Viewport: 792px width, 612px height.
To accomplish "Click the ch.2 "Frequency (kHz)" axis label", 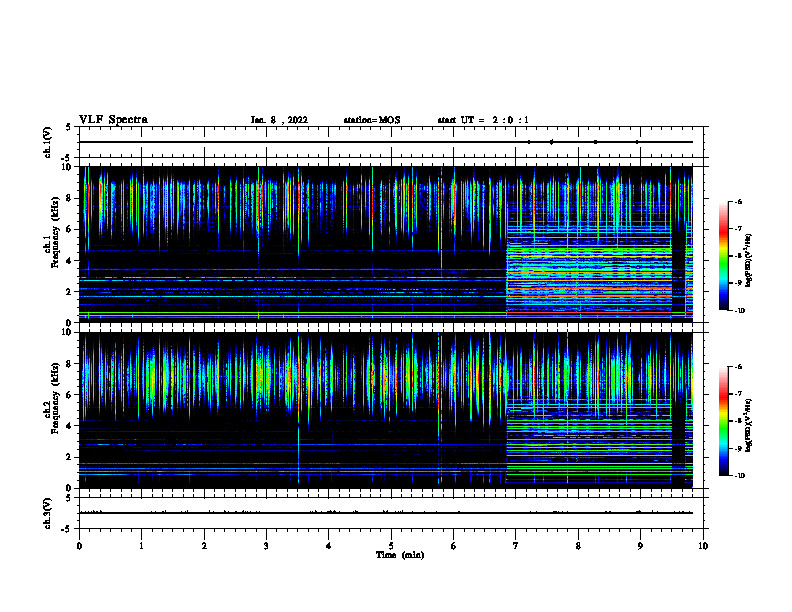I will (55, 398).
